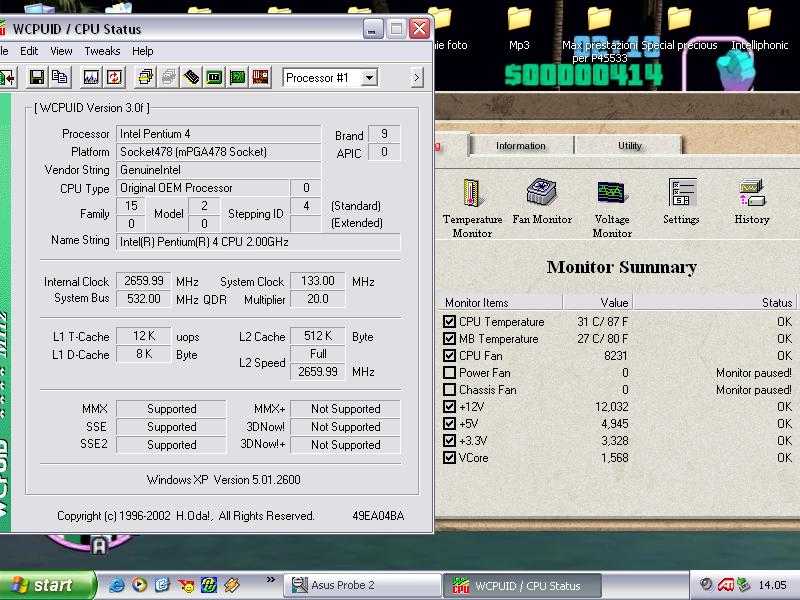Screen dimensions: 800x600
Task: Click the Name String field
Action: (258, 242)
